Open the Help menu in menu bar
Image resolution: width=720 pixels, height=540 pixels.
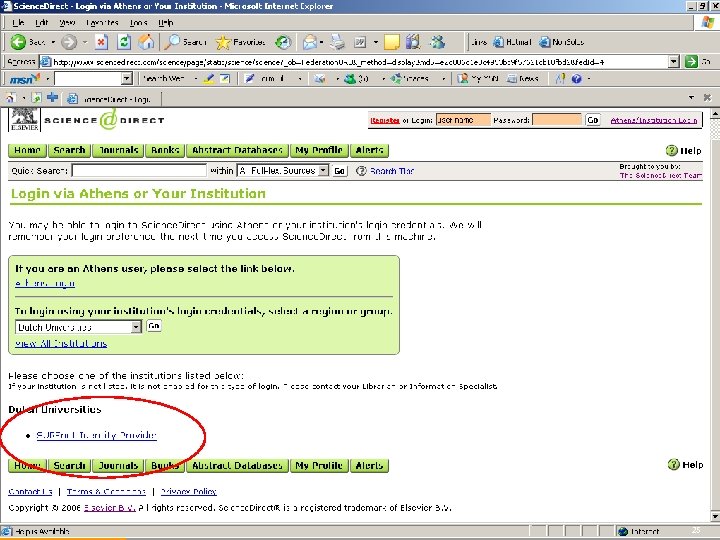(165, 22)
